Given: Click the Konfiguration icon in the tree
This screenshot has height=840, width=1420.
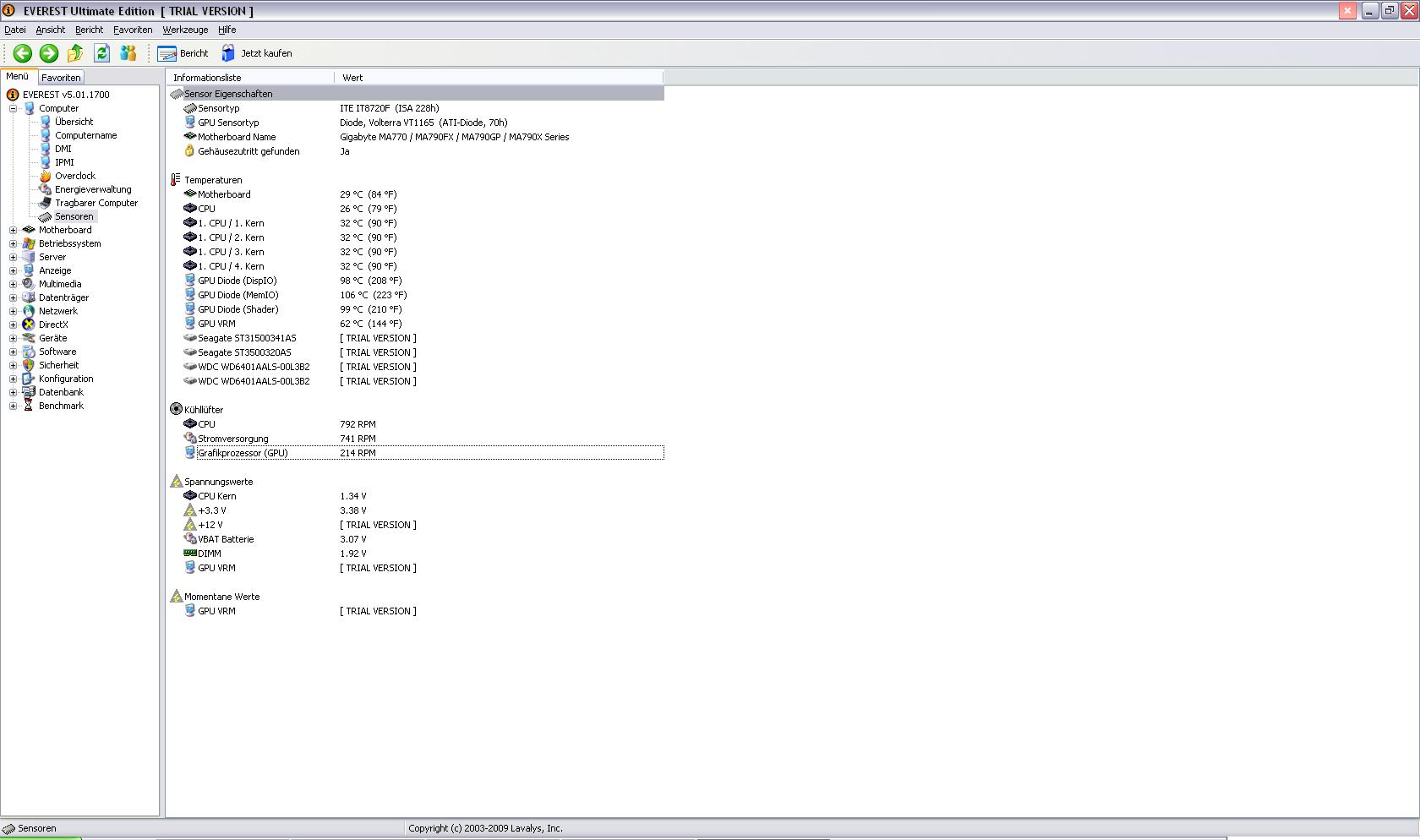Looking at the screenshot, I should point(29,379).
